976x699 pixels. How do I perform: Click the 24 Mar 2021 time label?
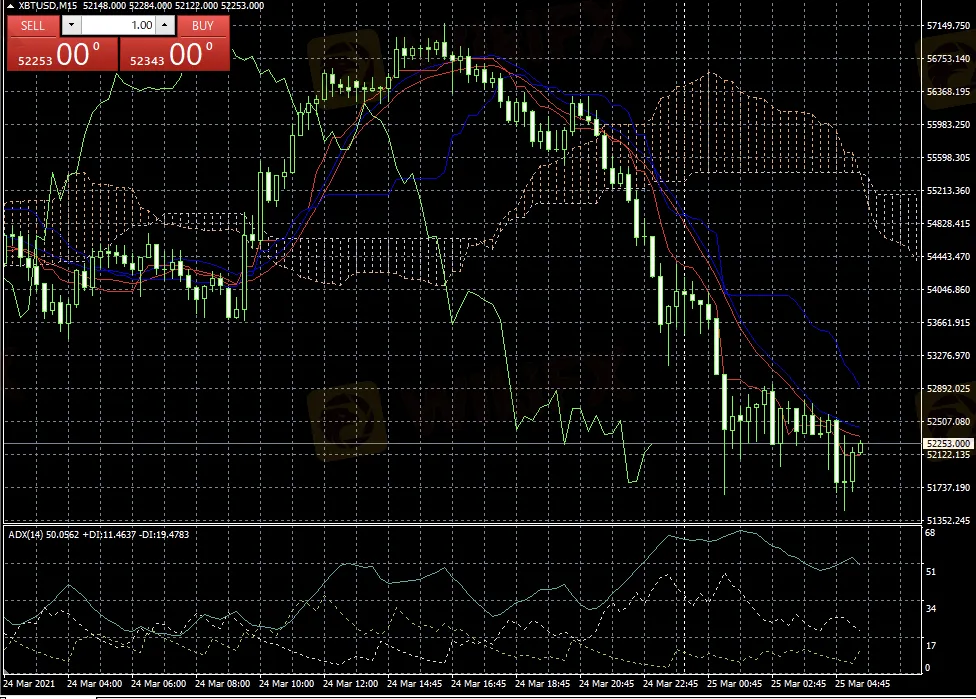[x=29, y=683]
